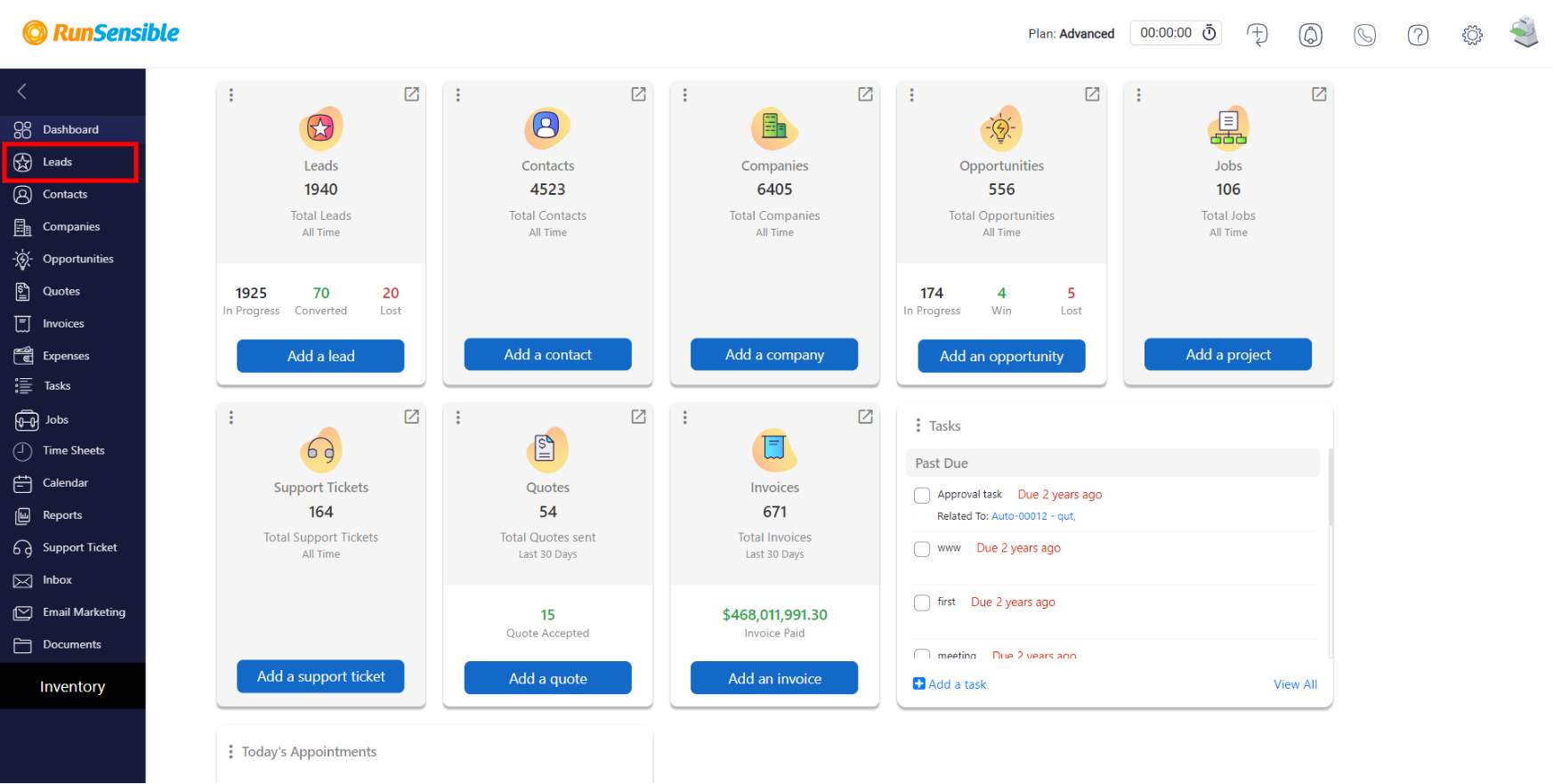Check the Approval task checkbox

point(922,496)
